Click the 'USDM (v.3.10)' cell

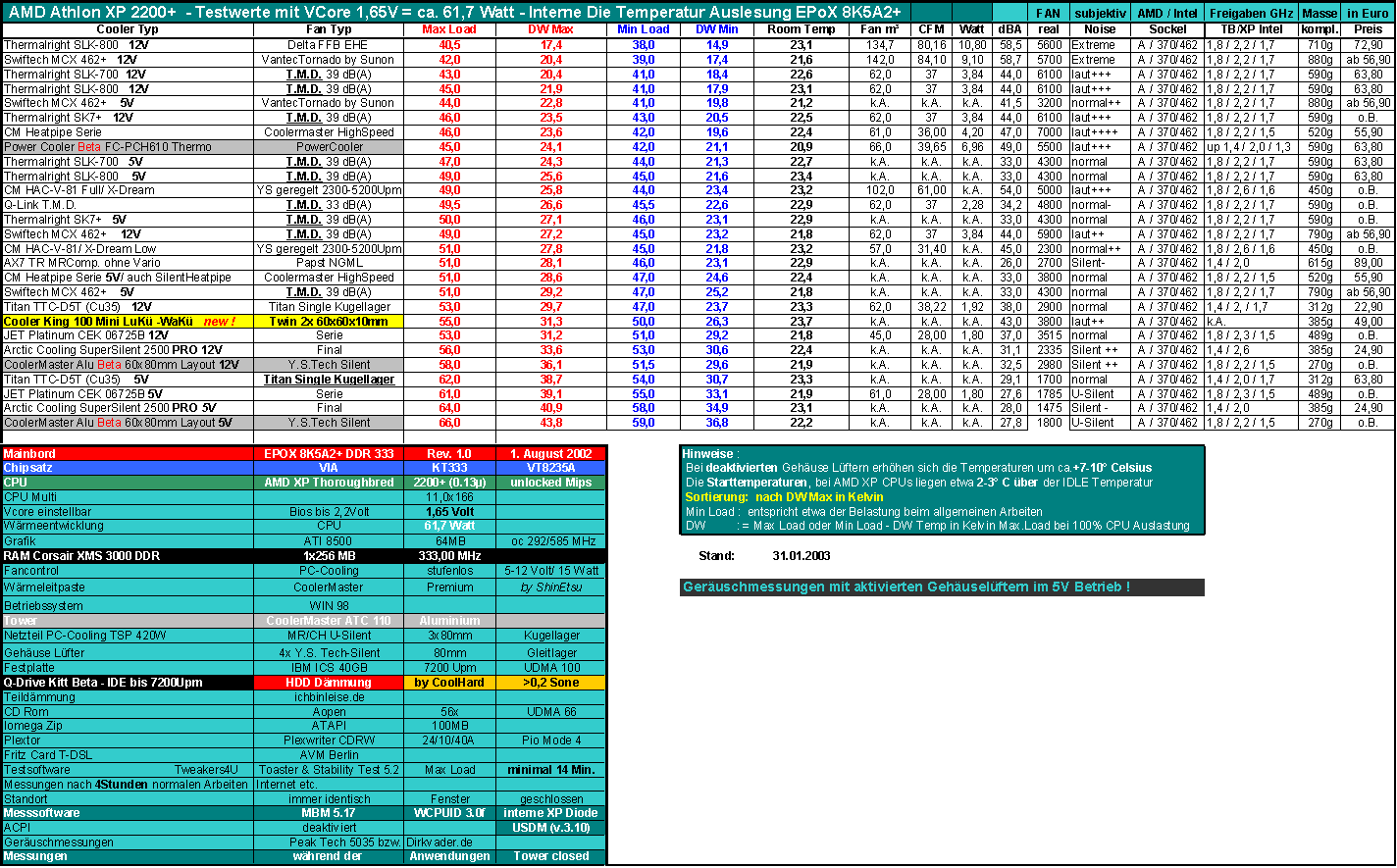pos(551,828)
